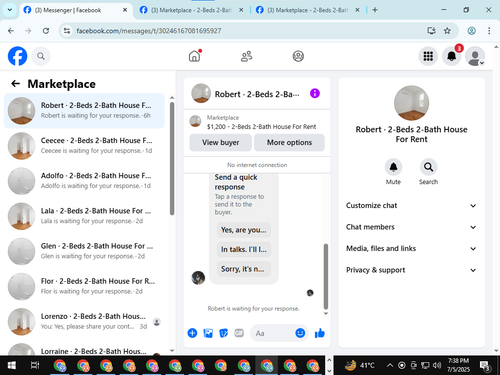Viewport: 500px width, 375px height.
Task: Click the message input field Aa
Action: pyautogui.click(x=273, y=333)
